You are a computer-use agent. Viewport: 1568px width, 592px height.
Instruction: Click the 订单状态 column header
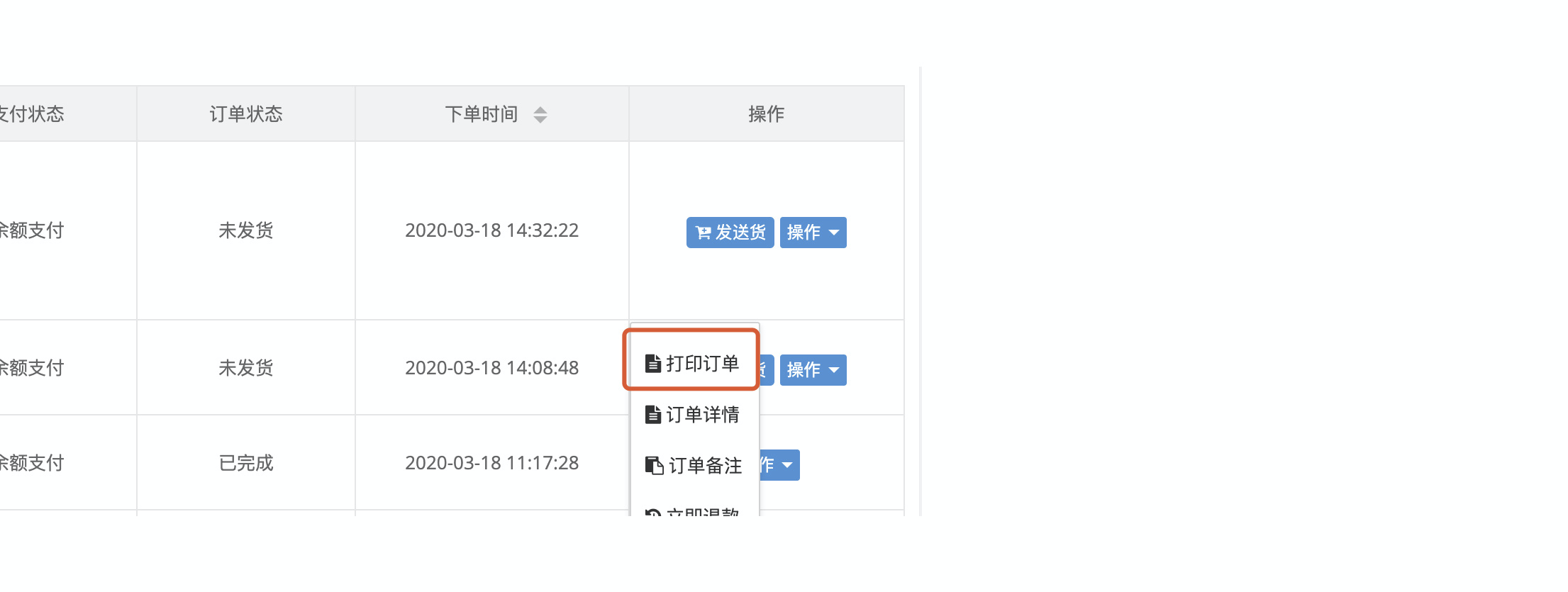[246, 114]
